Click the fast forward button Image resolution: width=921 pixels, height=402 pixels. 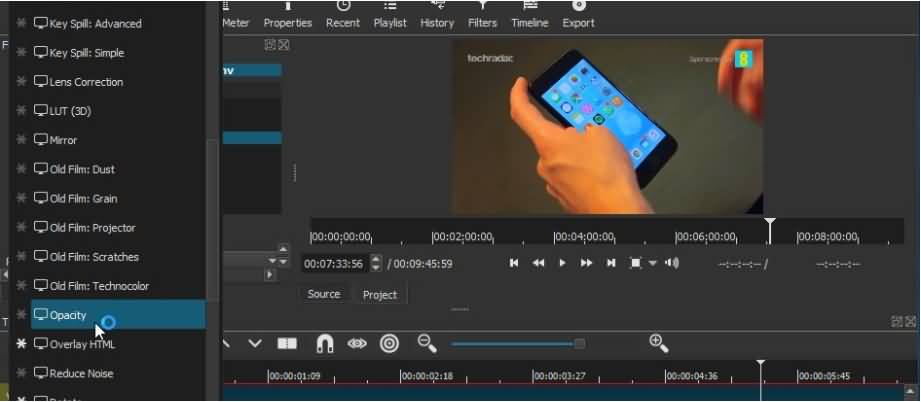pyautogui.click(x=586, y=263)
